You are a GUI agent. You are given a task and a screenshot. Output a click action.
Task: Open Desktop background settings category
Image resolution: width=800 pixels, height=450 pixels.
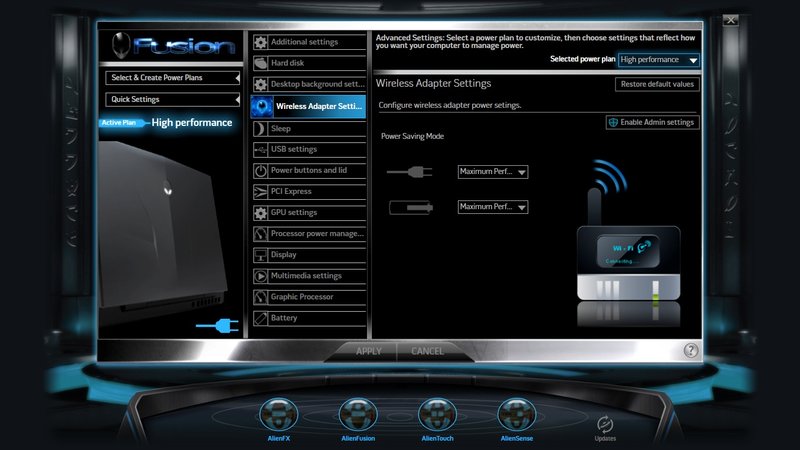[x=309, y=84]
